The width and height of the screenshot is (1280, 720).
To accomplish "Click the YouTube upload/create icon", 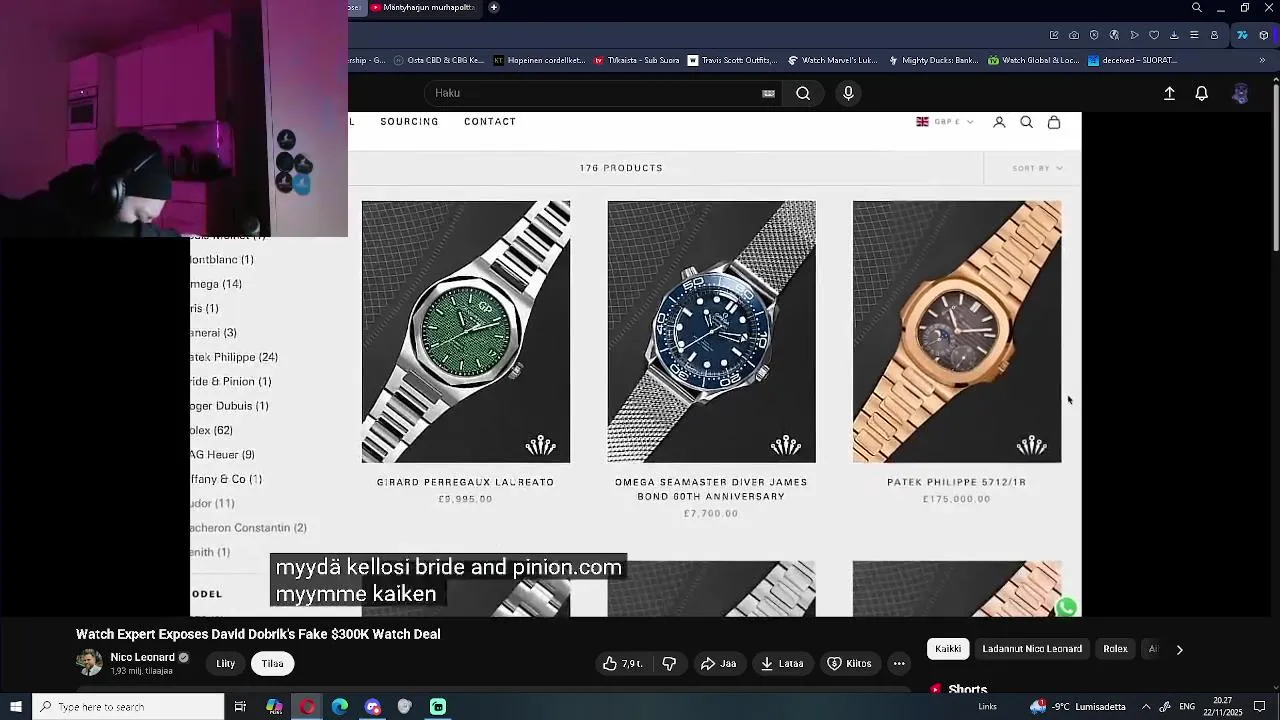I will 1169,93.
